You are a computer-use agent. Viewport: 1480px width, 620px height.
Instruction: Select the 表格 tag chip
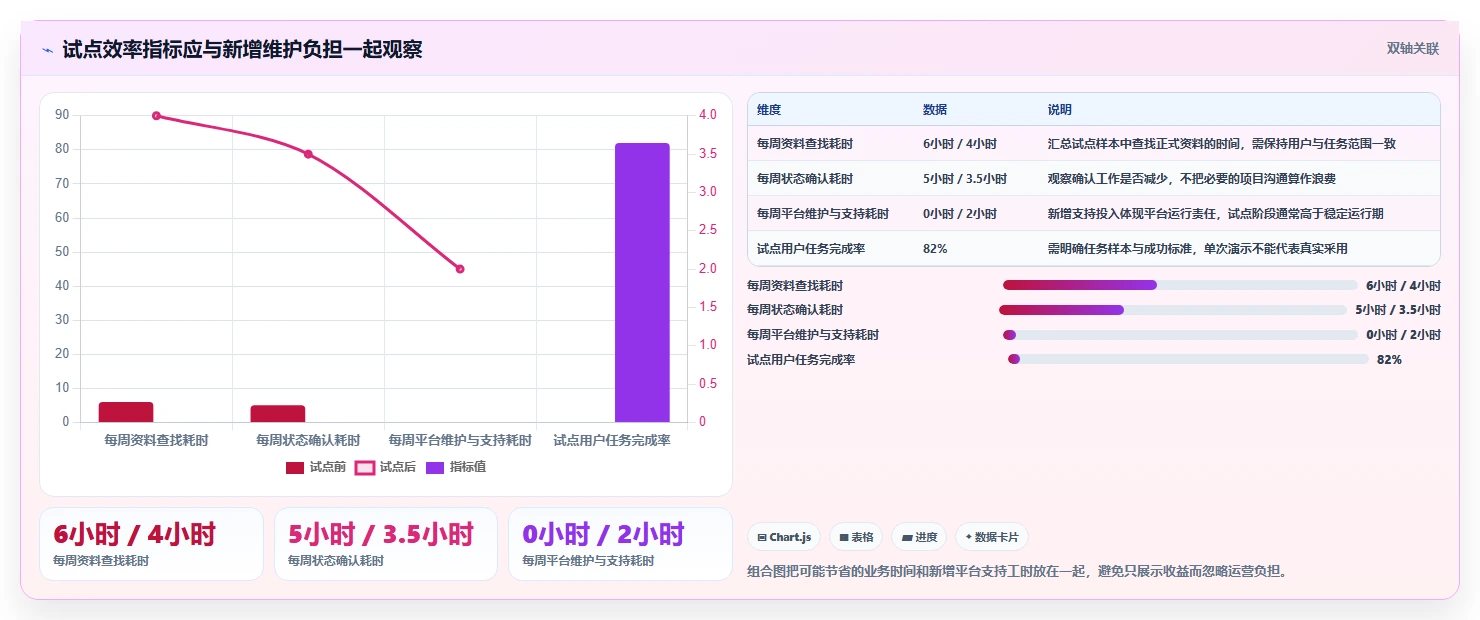[856, 537]
